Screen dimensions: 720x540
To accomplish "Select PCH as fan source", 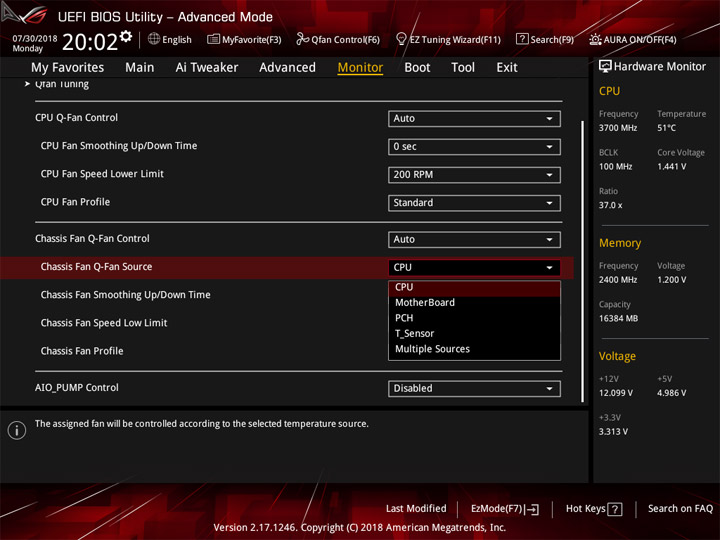I will click(x=474, y=318).
